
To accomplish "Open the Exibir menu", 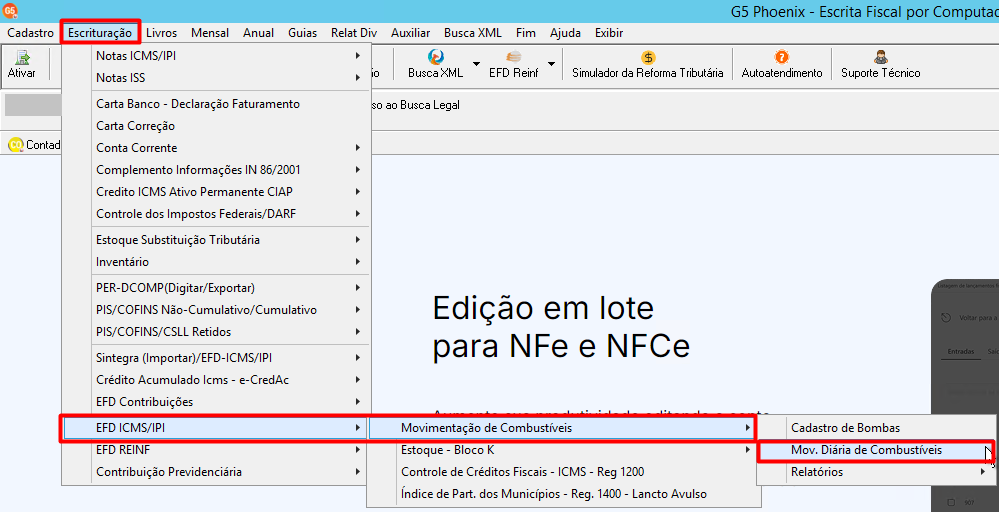I will pyautogui.click(x=608, y=32).
